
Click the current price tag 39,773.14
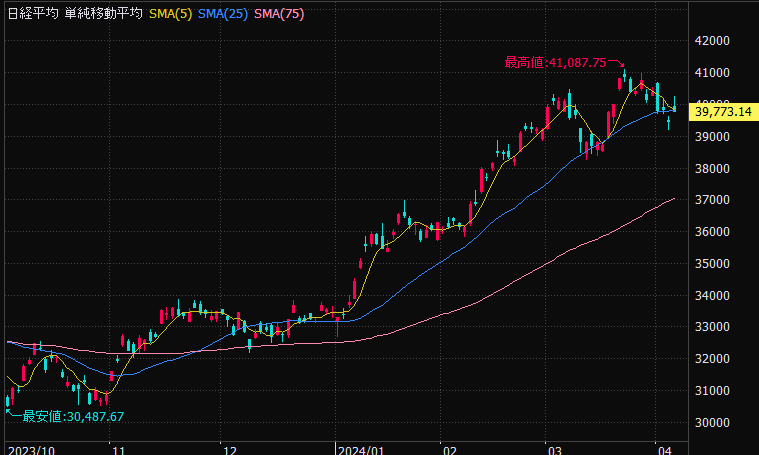(723, 112)
